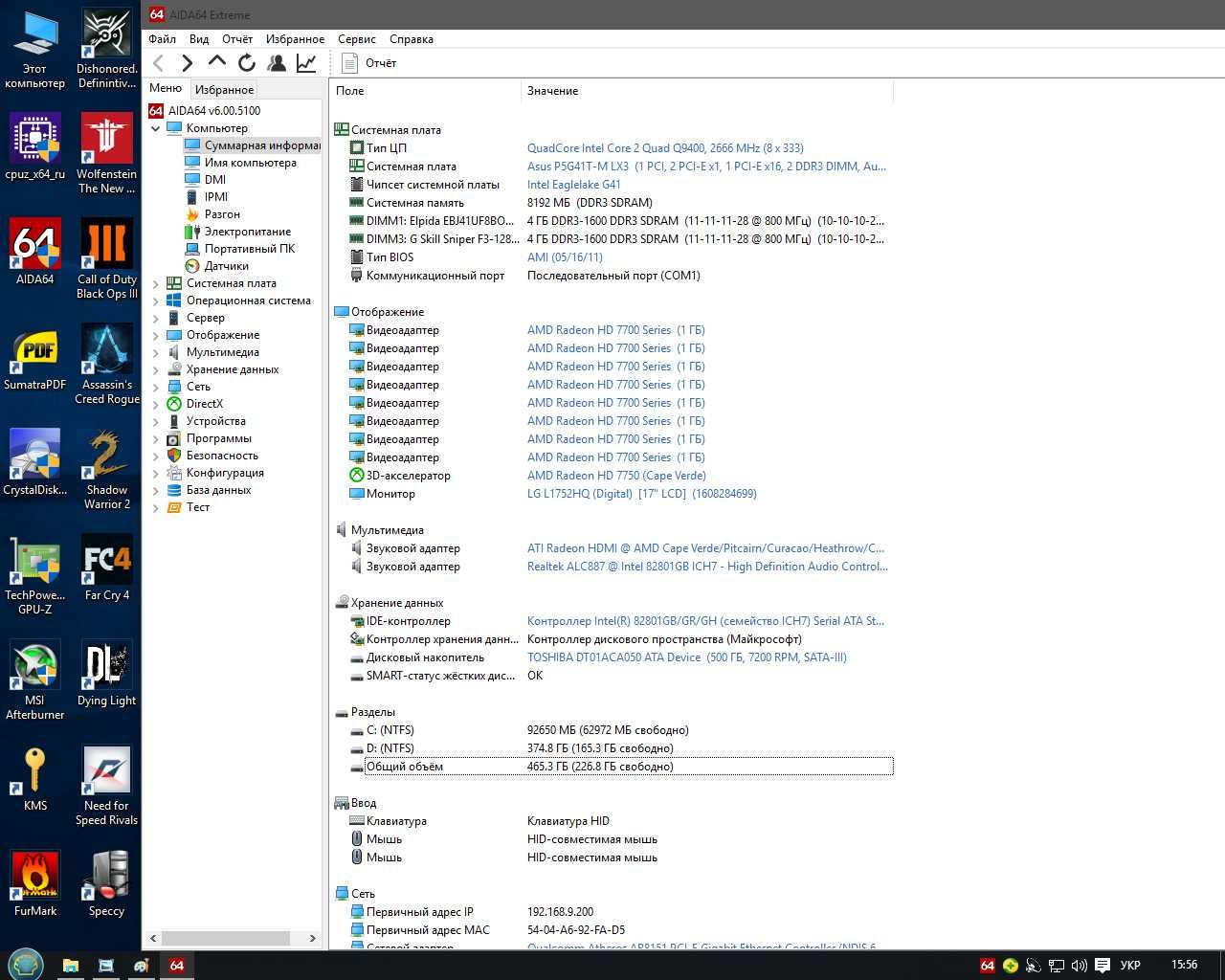Open the Отчет menu
1225x980 pixels.
coord(237,39)
